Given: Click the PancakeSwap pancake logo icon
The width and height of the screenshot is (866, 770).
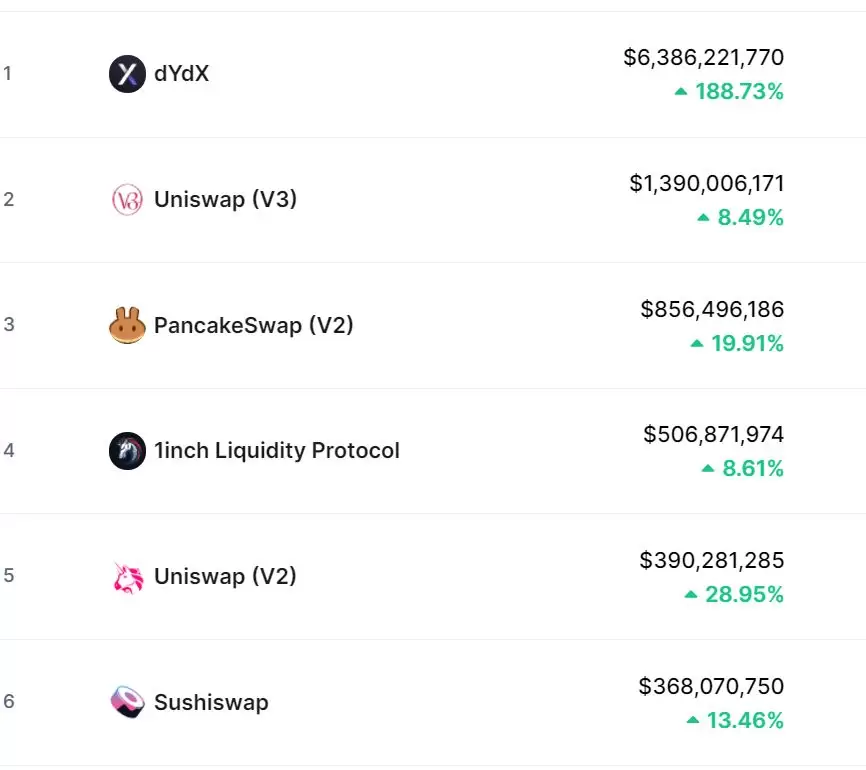Looking at the screenshot, I should [x=127, y=326].
